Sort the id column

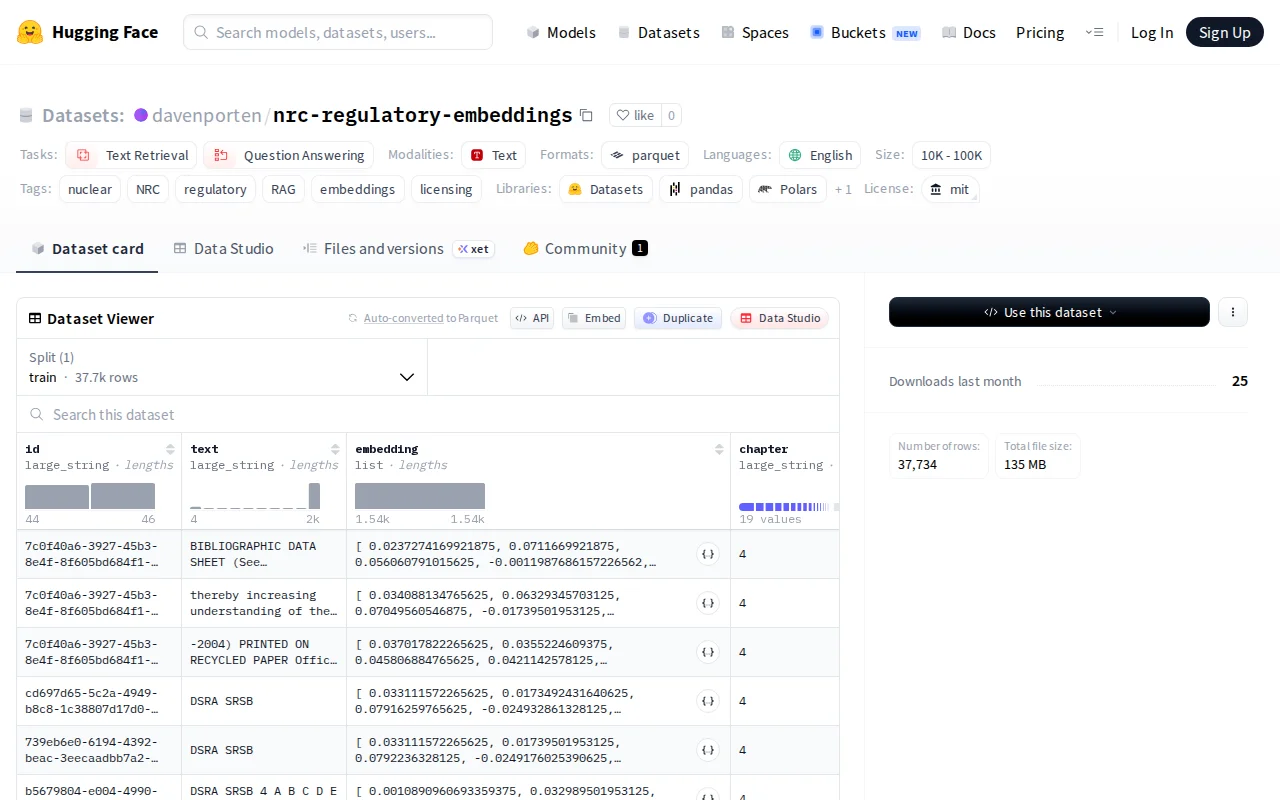pyautogui.click(x=170, y=449)
